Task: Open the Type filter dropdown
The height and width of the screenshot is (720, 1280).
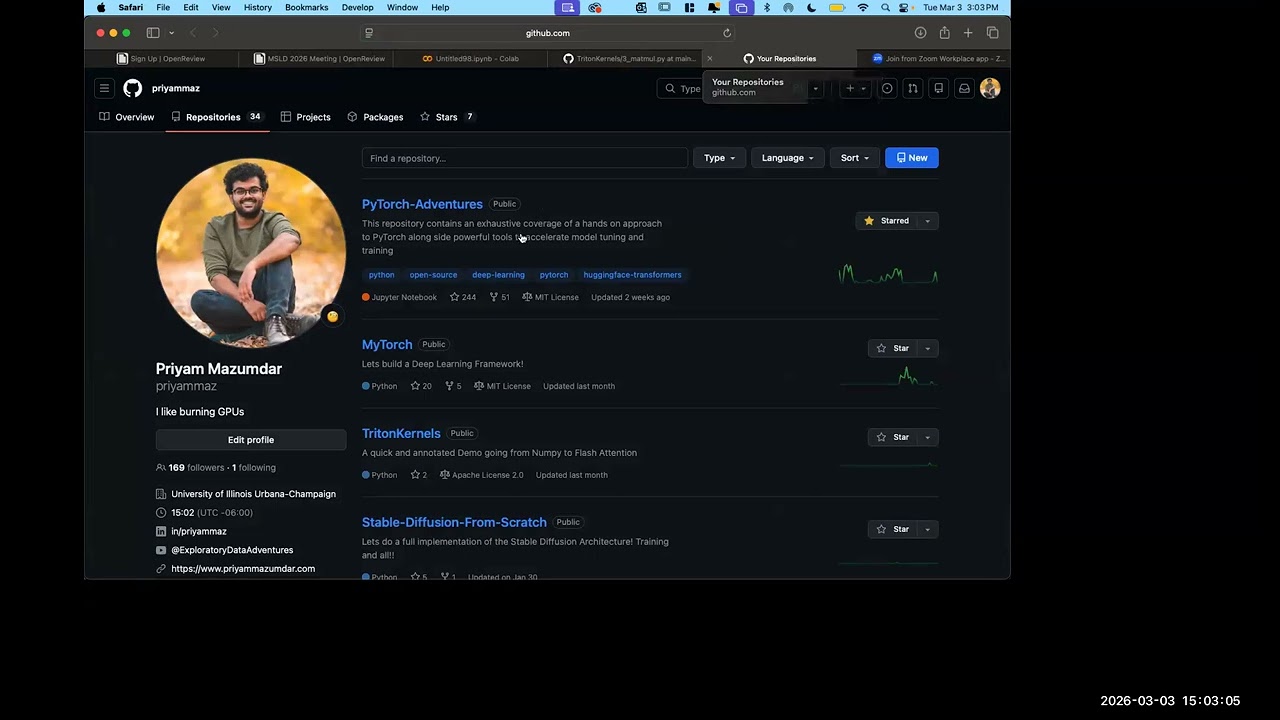Action: 719,158
